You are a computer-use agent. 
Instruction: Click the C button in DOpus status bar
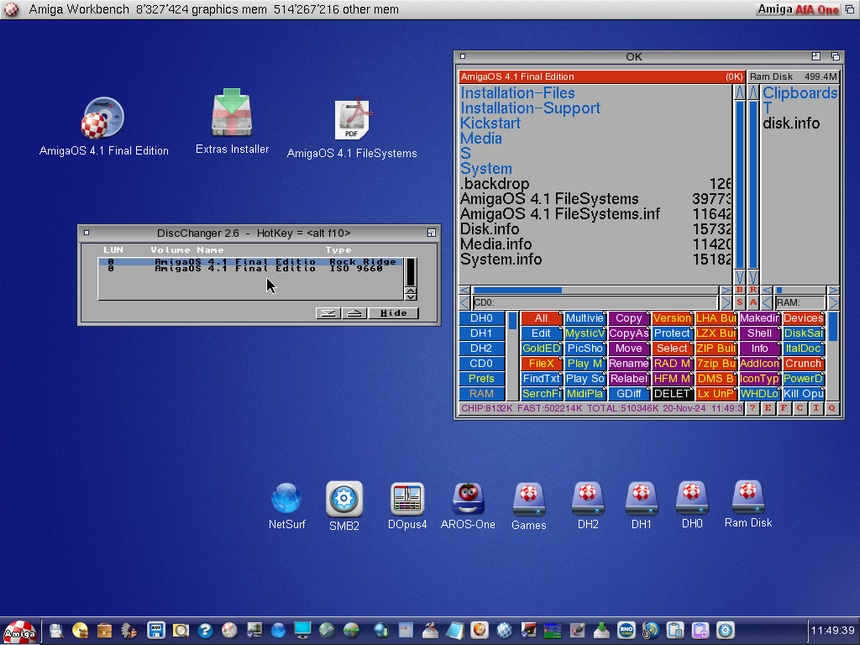tap(800, 408)
